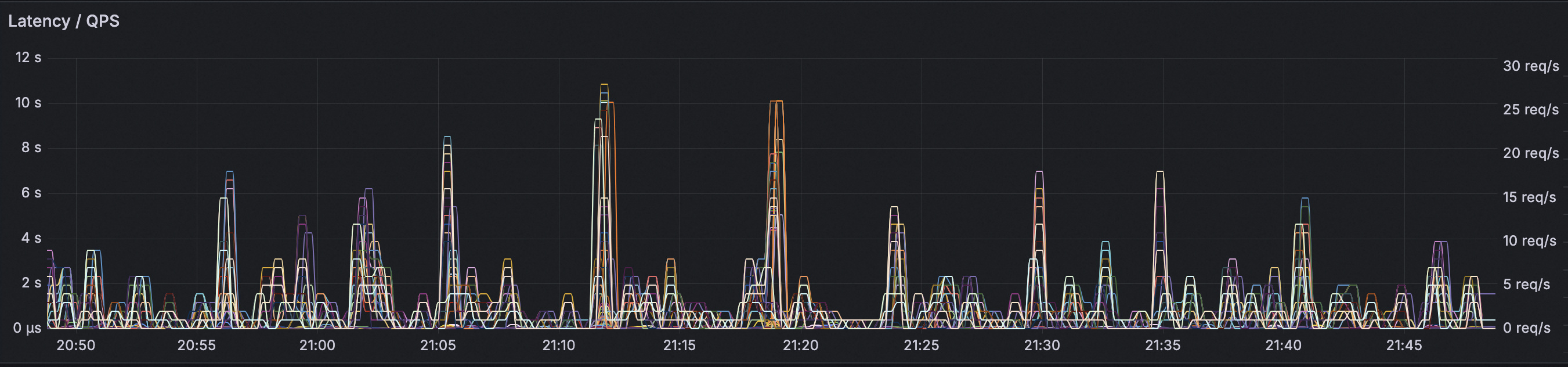Select the 21:40 time axis label
1568x367 pixels.
(x=1283, y=345)
